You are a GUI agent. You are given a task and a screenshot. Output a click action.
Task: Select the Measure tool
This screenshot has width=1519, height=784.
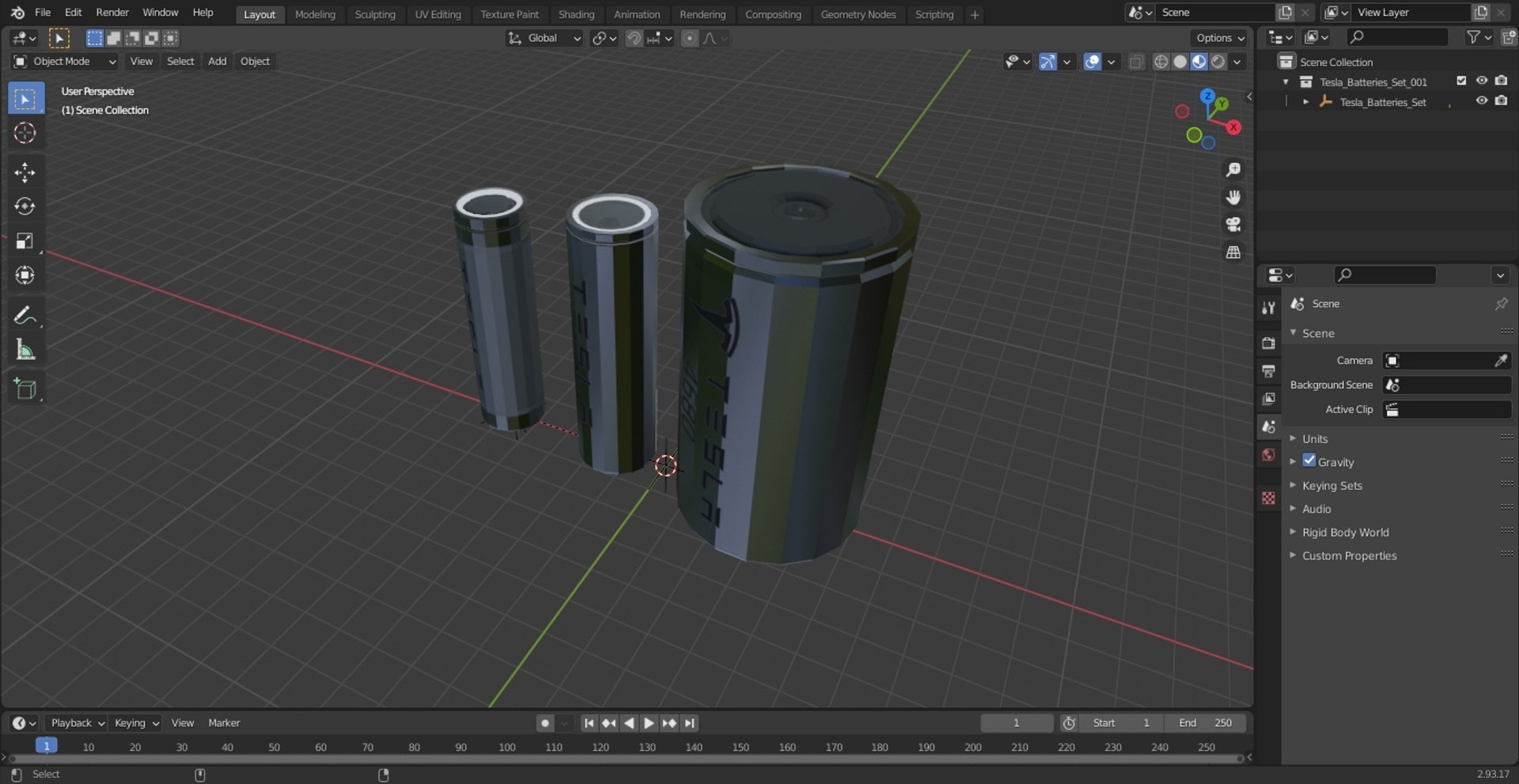[x=25, y=350]
